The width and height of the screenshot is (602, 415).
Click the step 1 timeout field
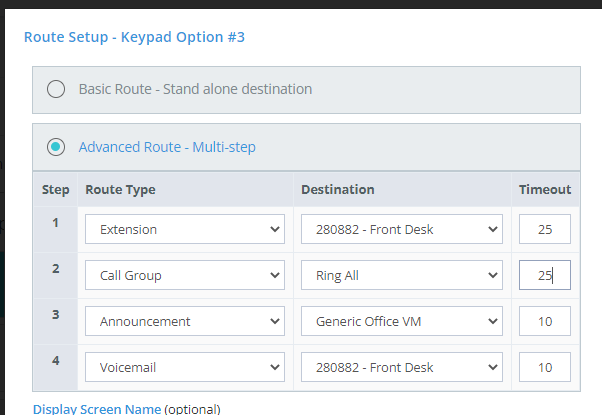(x=544, y=229)
